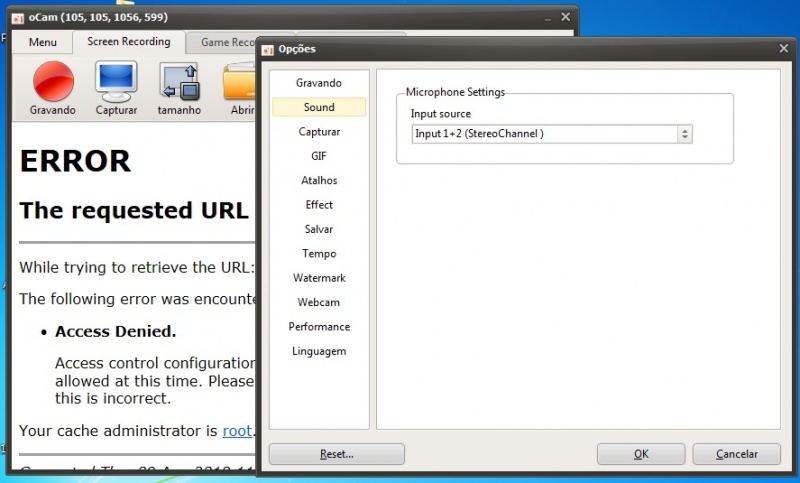Open the Game Recording tab
Viewport: 800px width, 483px height.
click(x=228, y=43)
